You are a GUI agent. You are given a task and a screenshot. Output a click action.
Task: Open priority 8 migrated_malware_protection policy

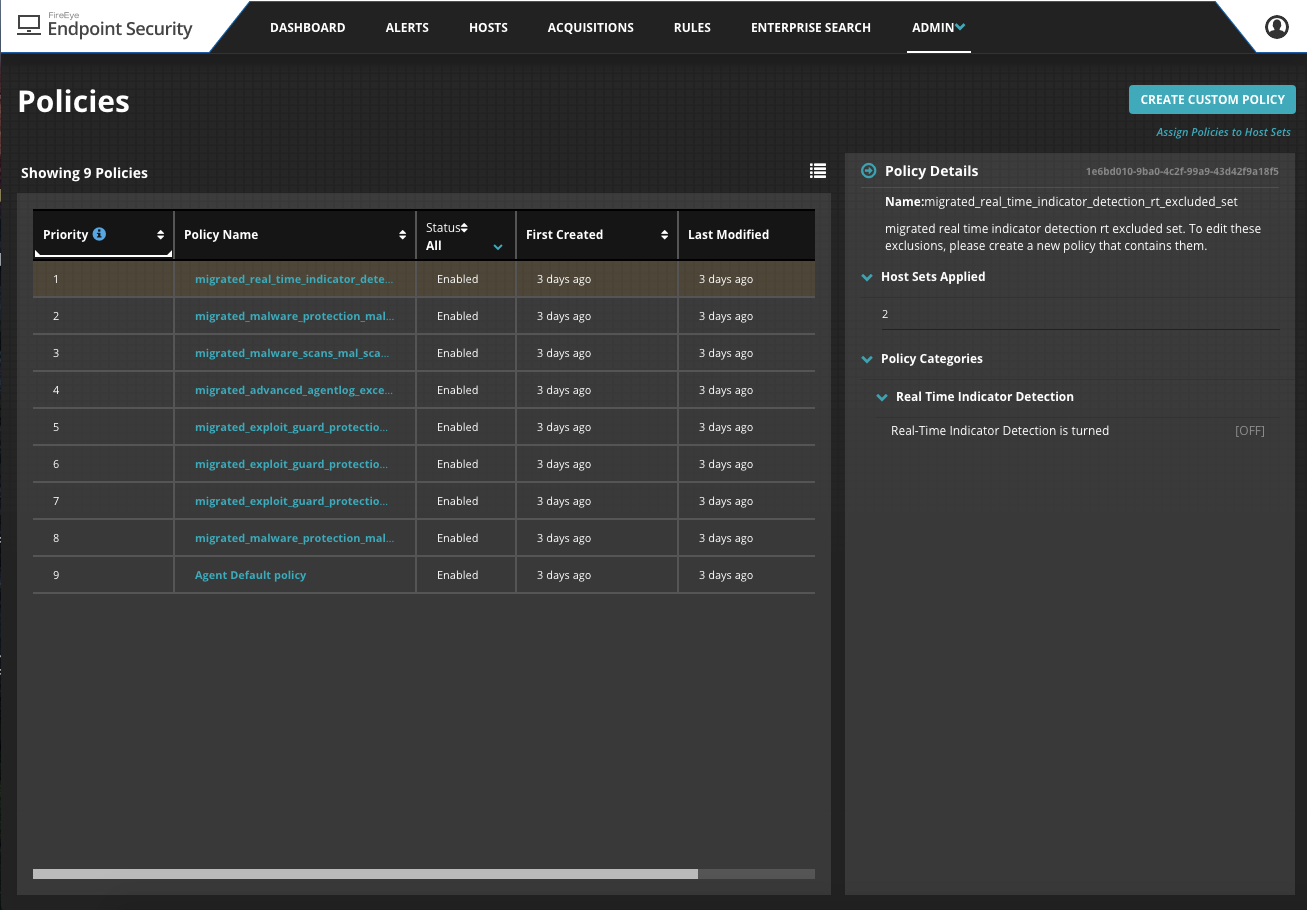(x=294, y=538)
